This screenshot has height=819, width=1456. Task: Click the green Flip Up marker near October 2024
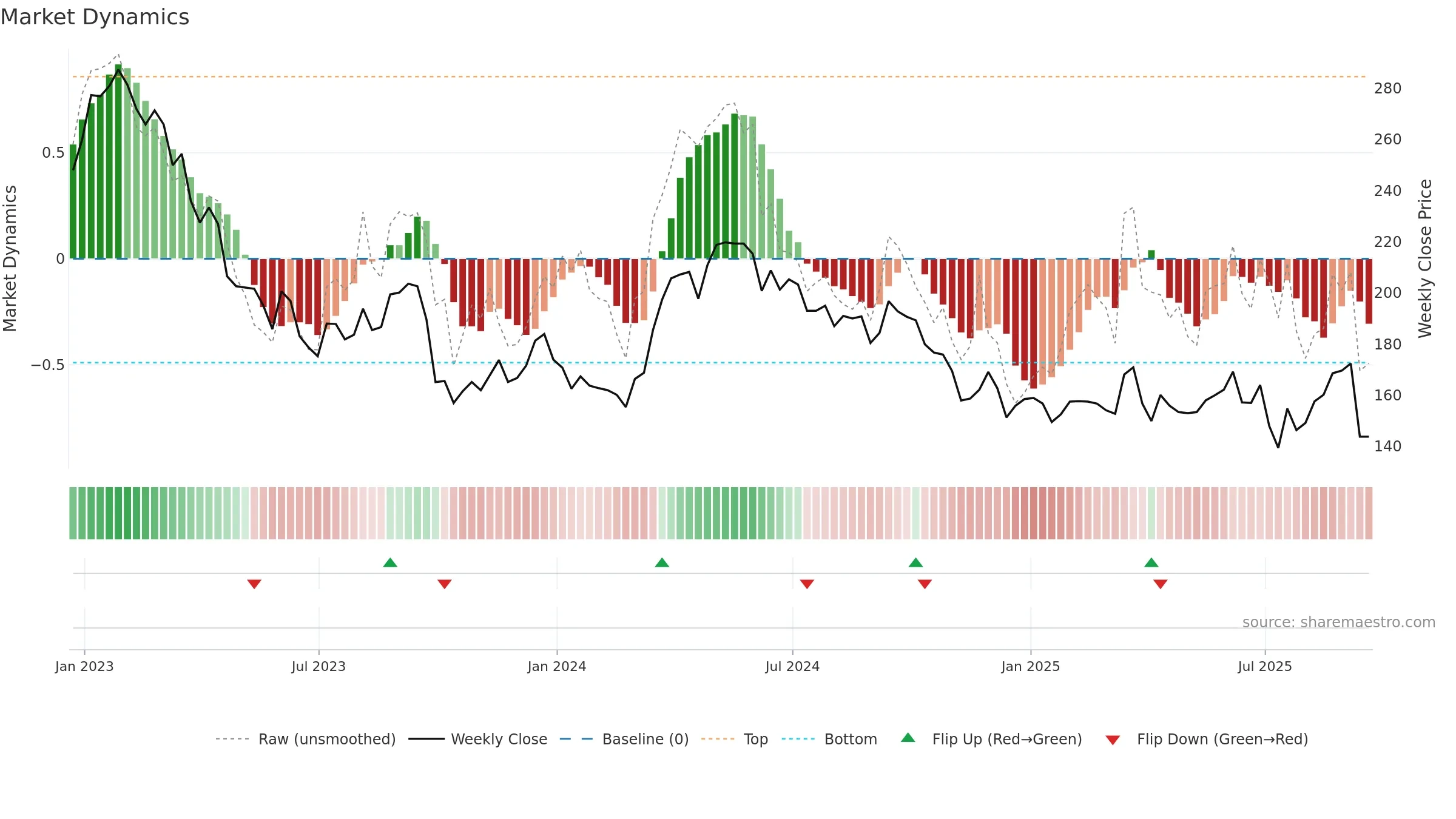click(915, 563)
